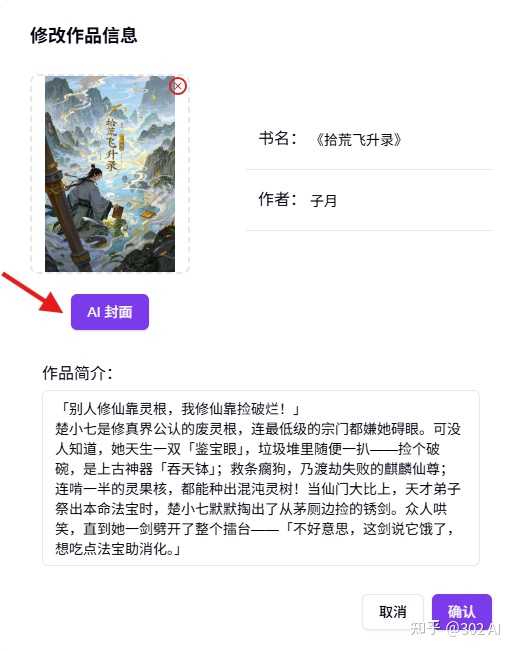
Task: Click the 作品简介: label
Action: 77,373
